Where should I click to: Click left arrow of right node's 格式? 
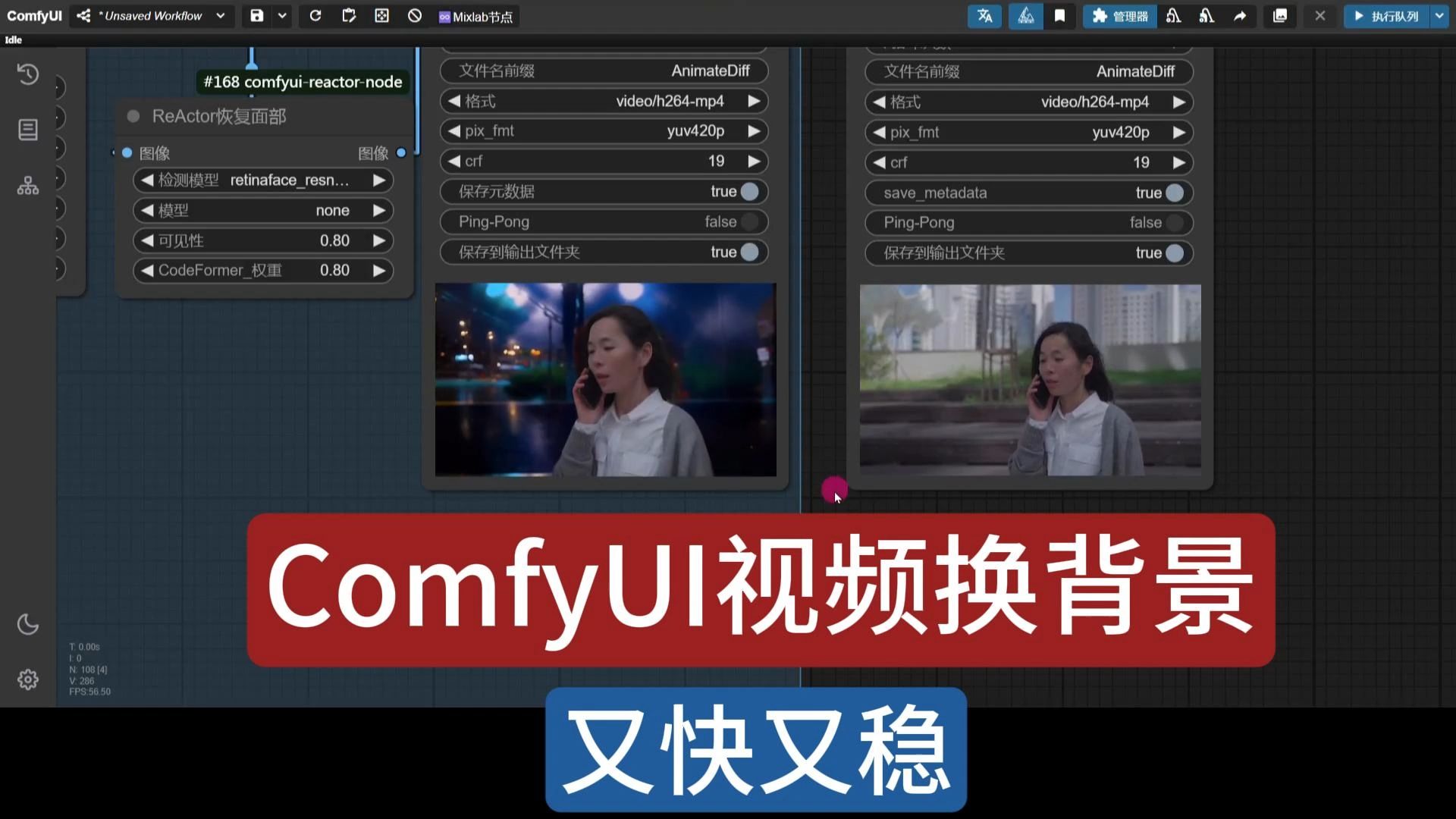tap(879, 102)
